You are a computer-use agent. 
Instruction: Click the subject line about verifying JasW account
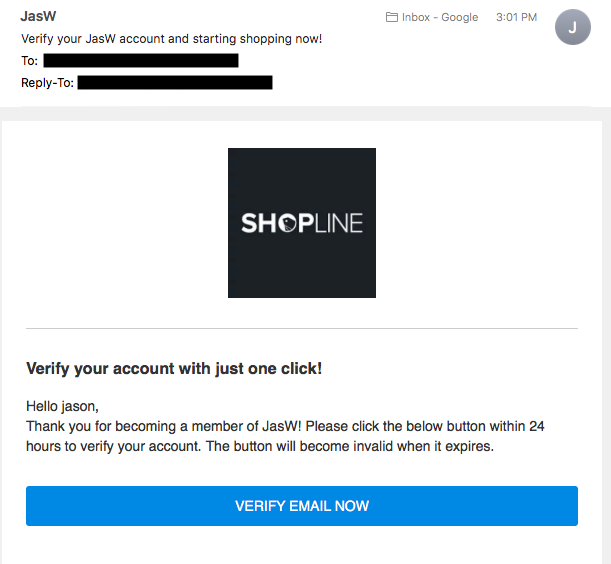point(171,39)
